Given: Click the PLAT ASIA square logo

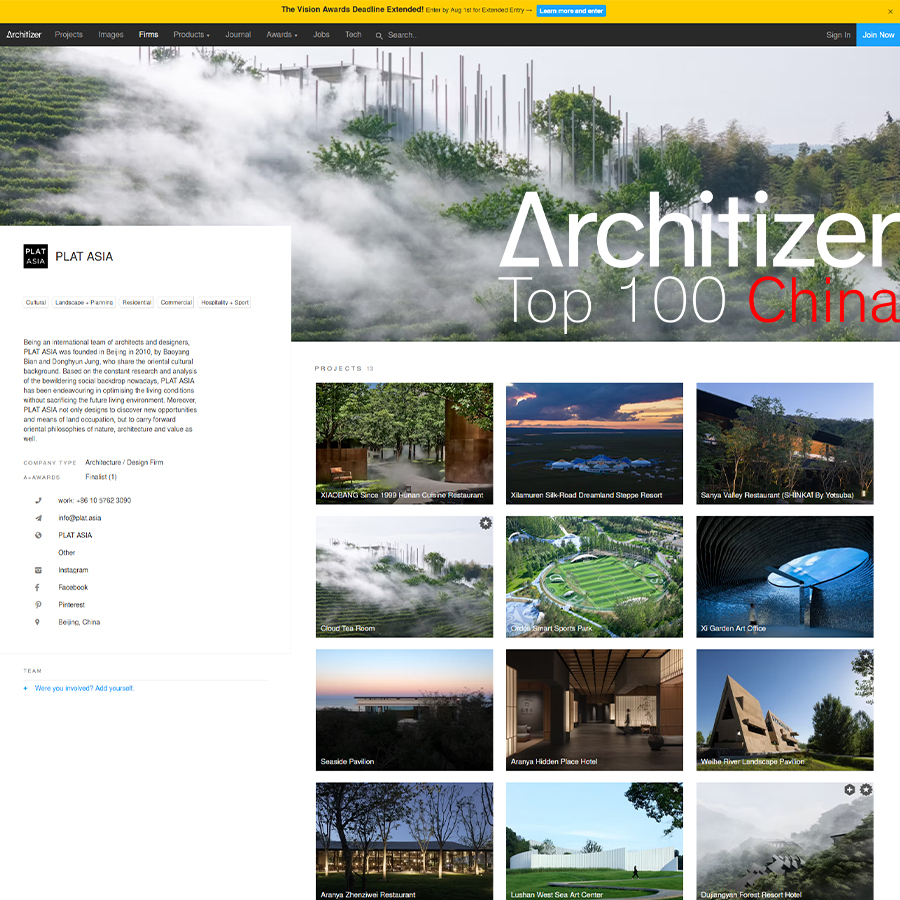Looking at the screenshot, I should tap(35, 257).
